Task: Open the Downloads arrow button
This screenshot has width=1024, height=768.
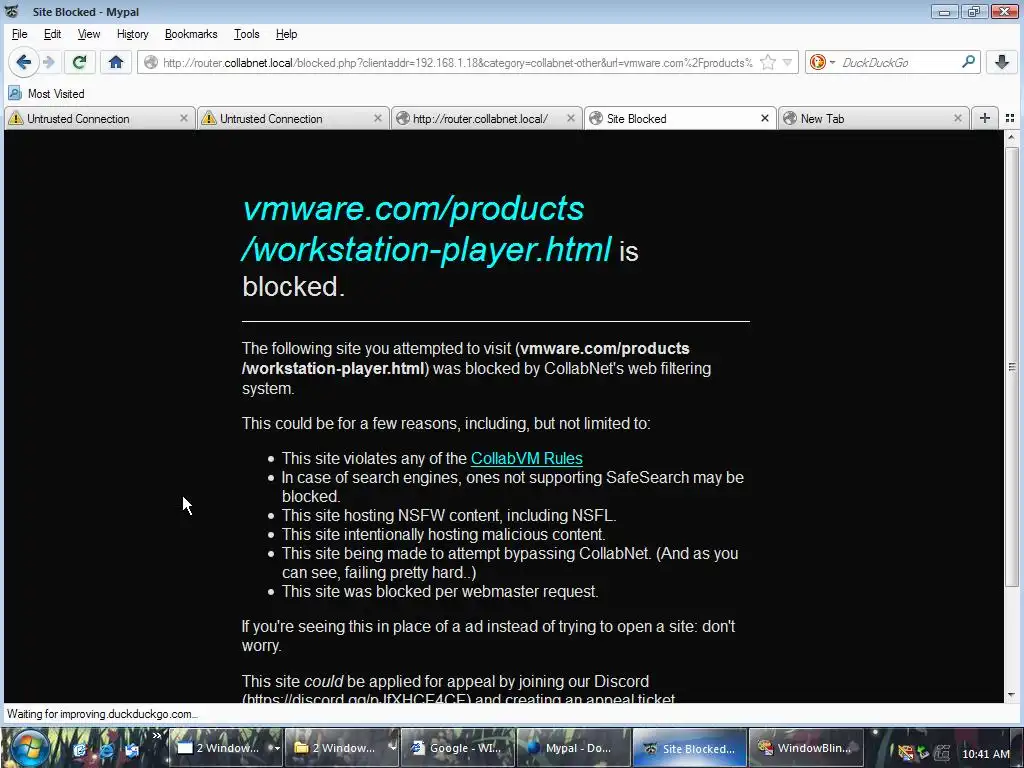Action: (x=1002, y=62)
